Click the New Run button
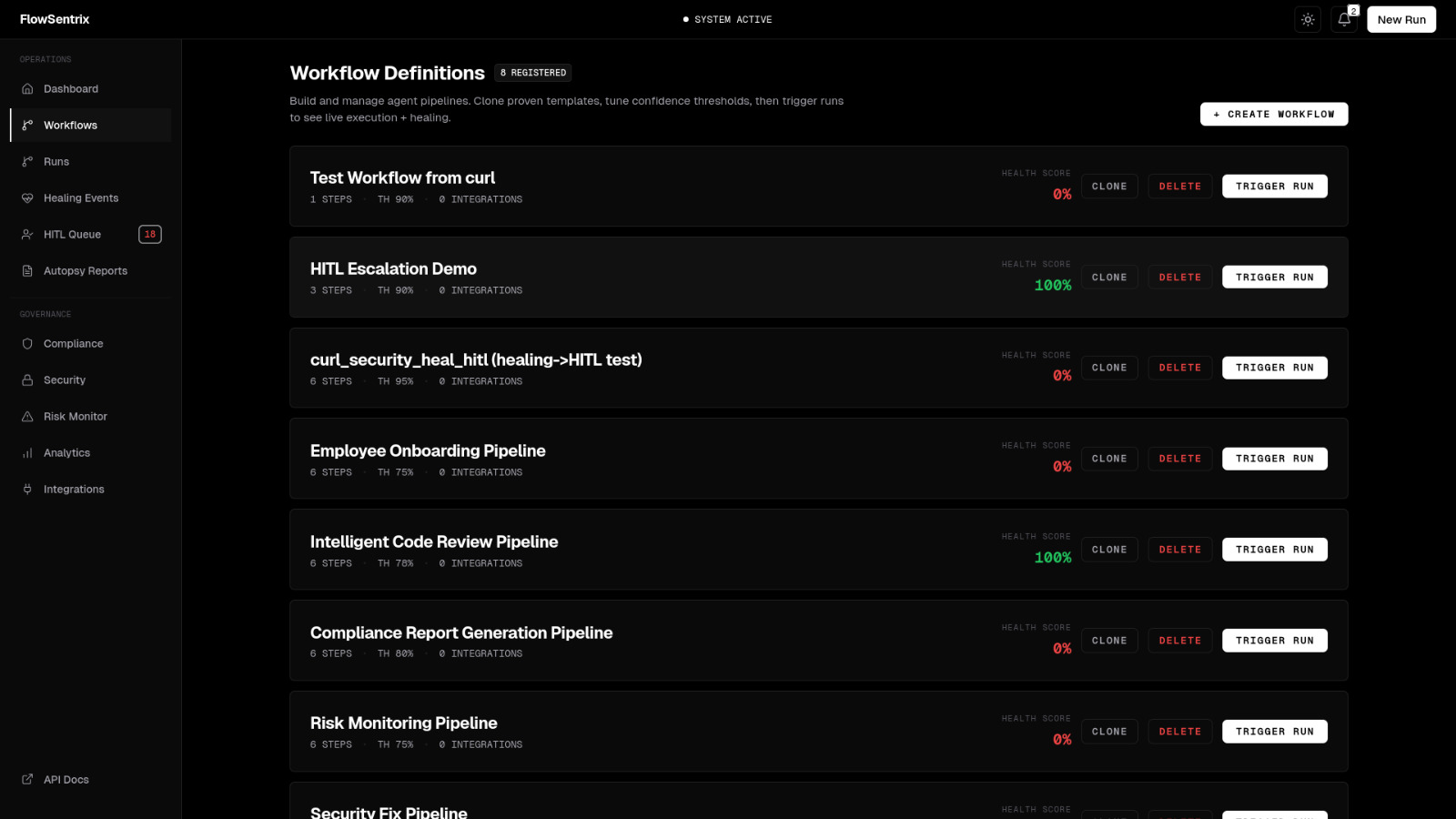The image size is (1456, 819). point(1401,19)
